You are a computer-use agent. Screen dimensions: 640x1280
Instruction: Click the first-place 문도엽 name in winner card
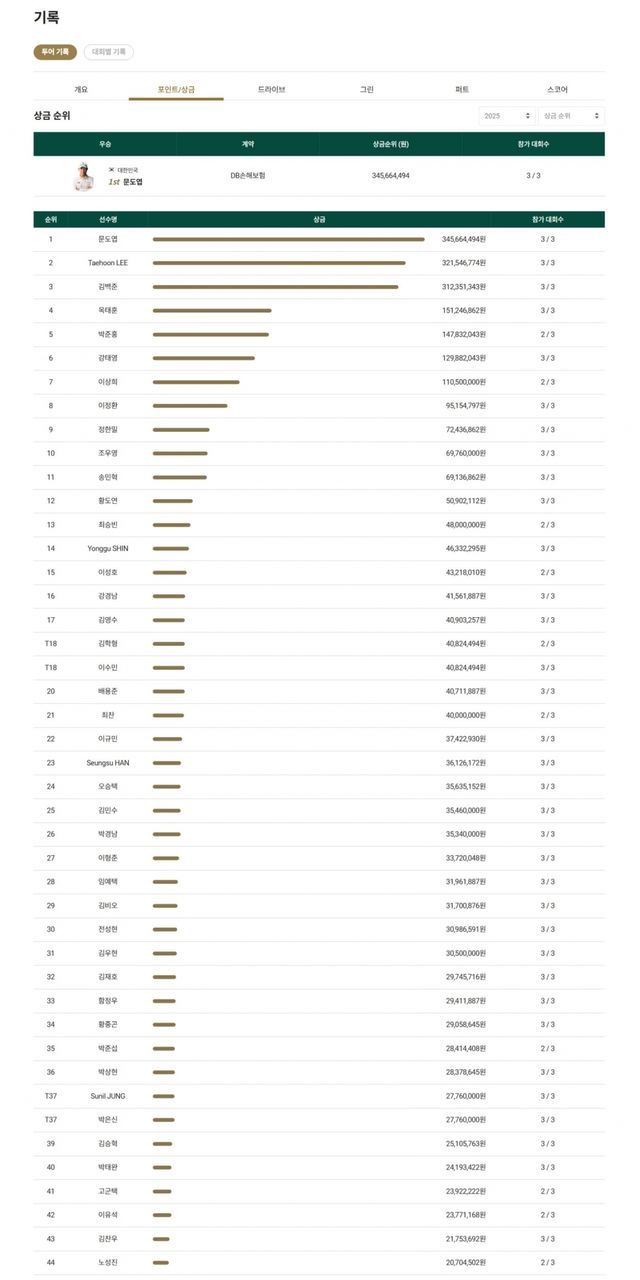click(x=133, y=182)
